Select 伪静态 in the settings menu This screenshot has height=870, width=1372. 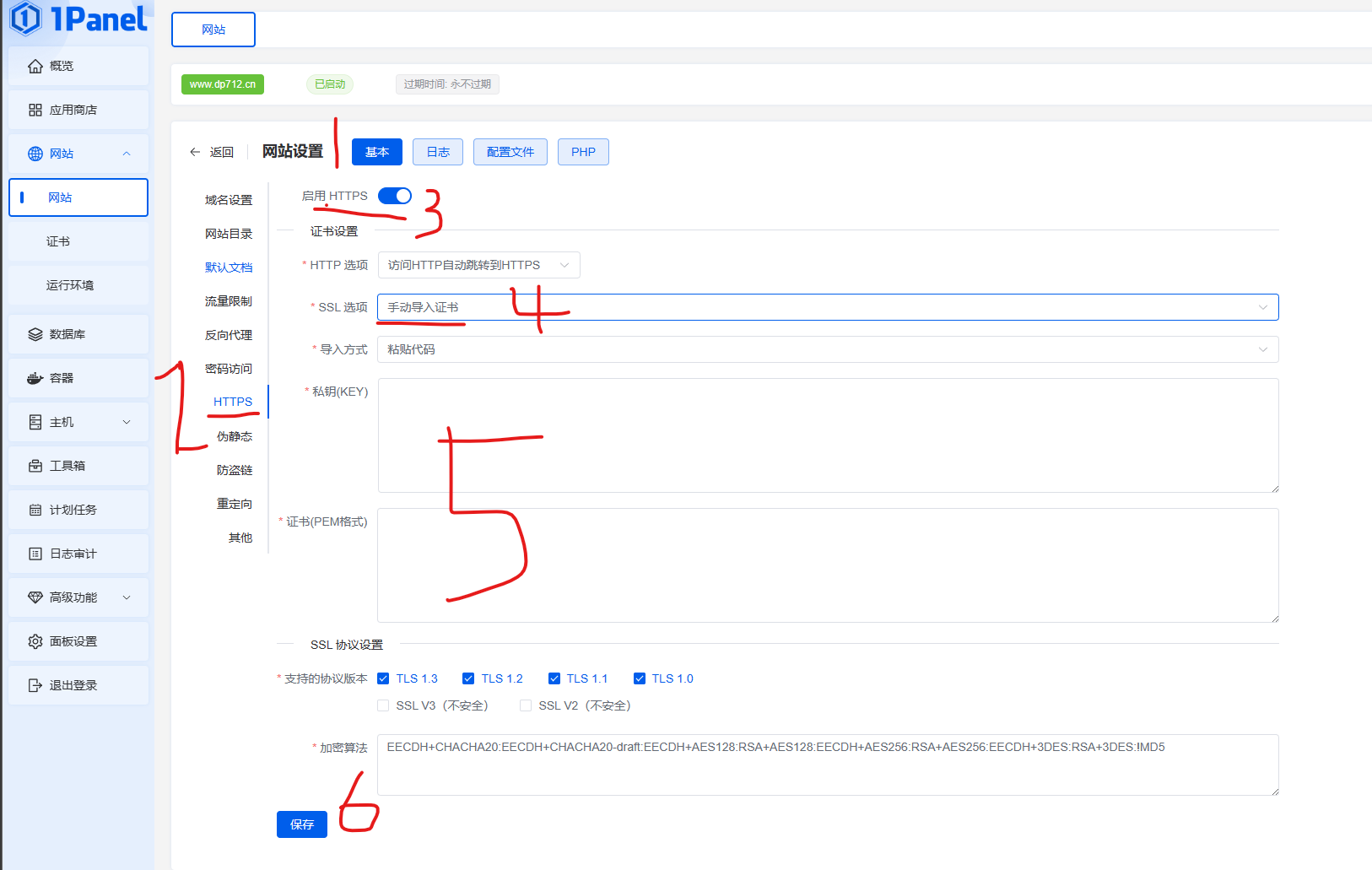pos(234,436)
